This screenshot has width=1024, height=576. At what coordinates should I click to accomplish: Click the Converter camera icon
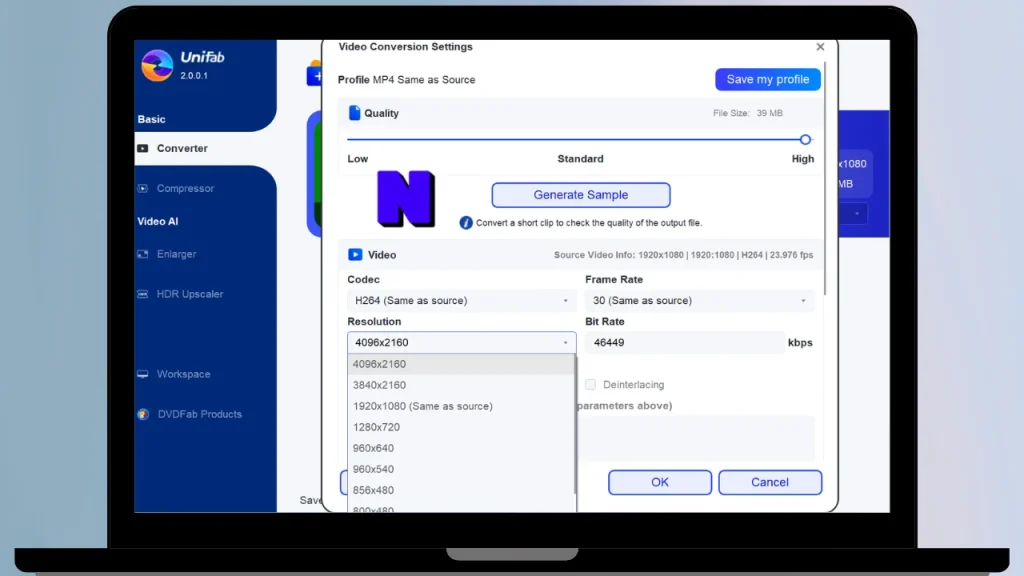pyautogui.click(x=142, y=148)
